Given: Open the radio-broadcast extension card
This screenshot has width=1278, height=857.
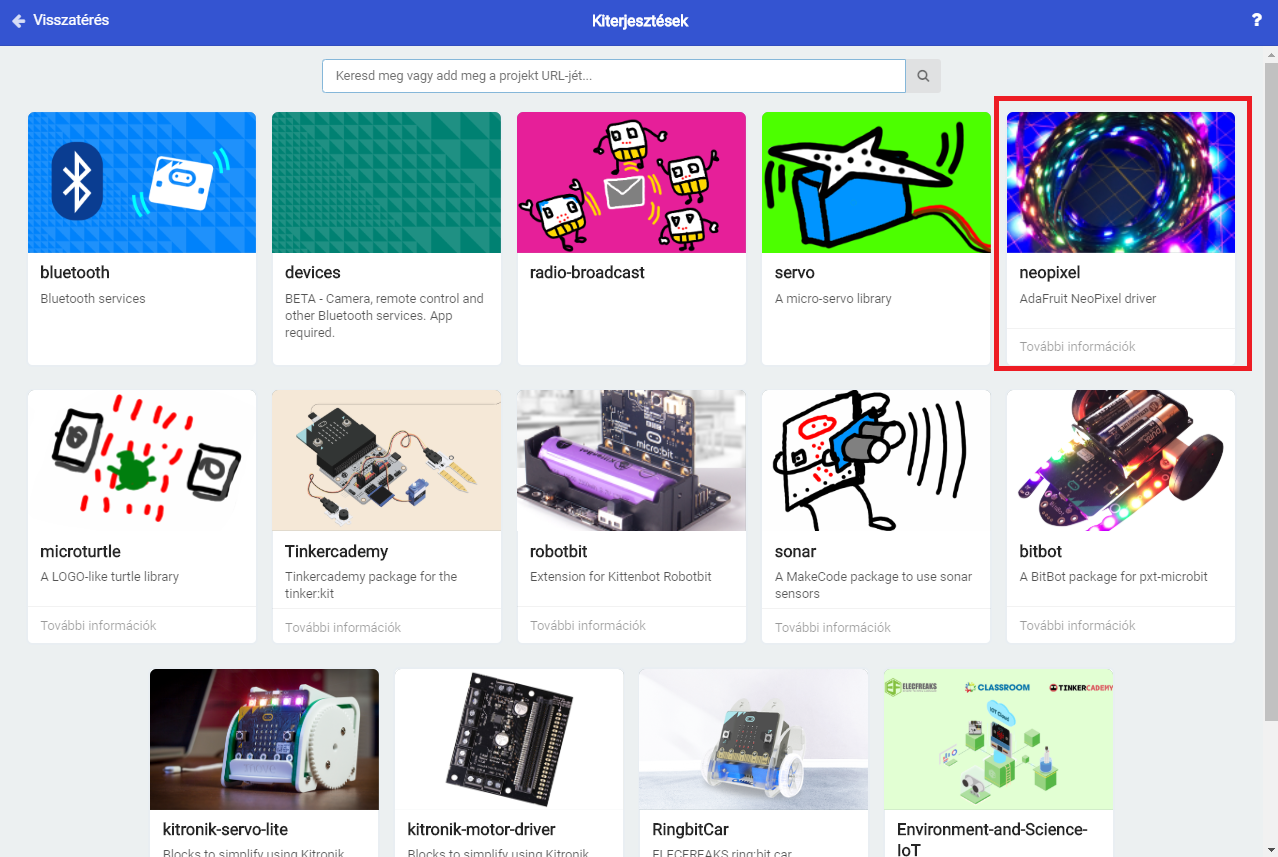Looking at the screenshot, I should pos(630,240).
